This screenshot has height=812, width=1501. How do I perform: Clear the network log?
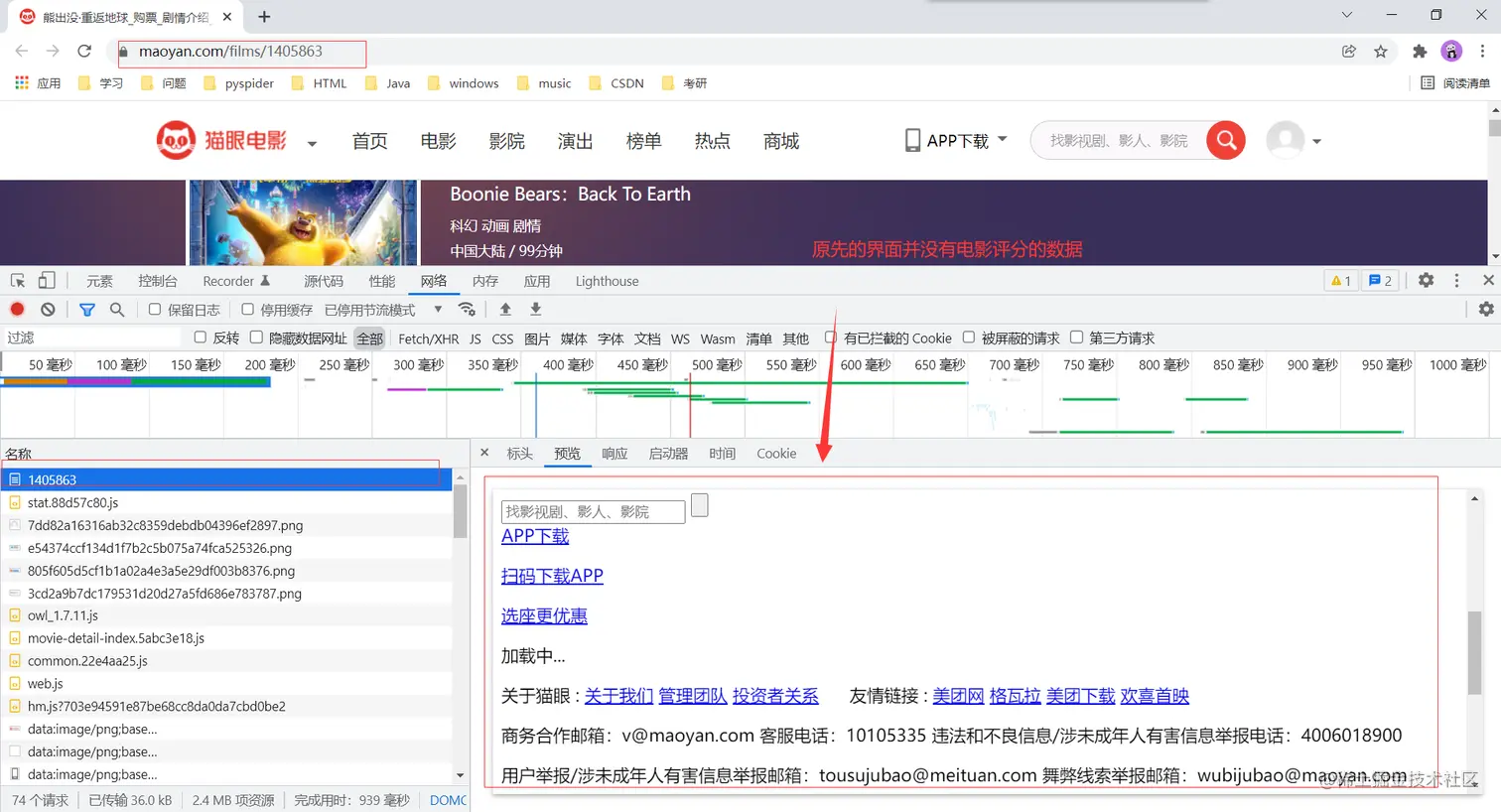coord(48,310)
